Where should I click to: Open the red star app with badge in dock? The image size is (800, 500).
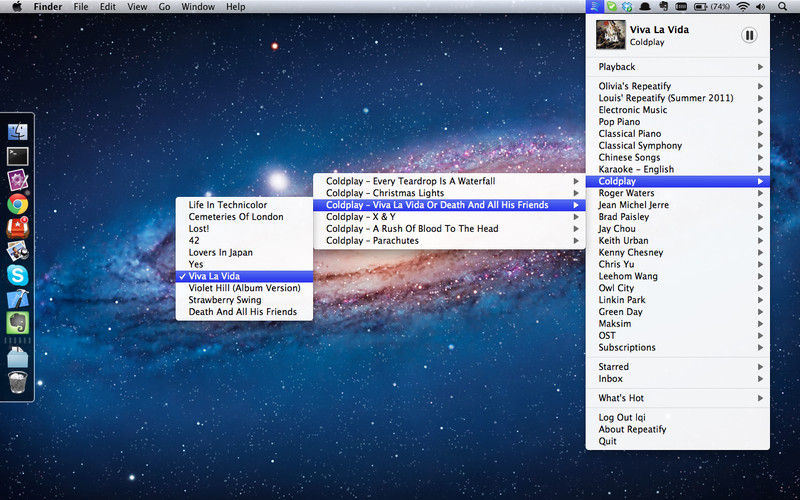[17, 228]
